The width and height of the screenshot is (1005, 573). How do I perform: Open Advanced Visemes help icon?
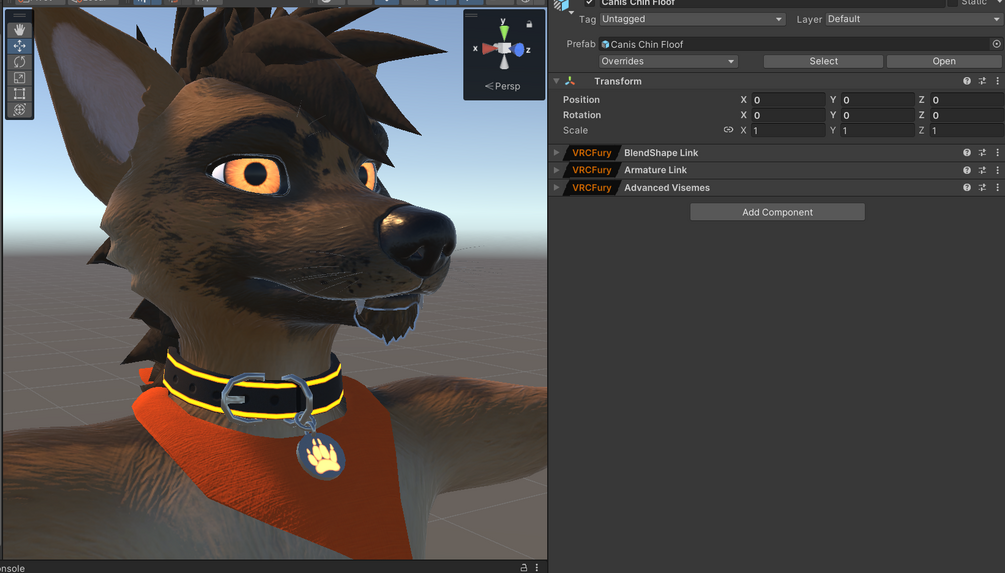(967, 187)
